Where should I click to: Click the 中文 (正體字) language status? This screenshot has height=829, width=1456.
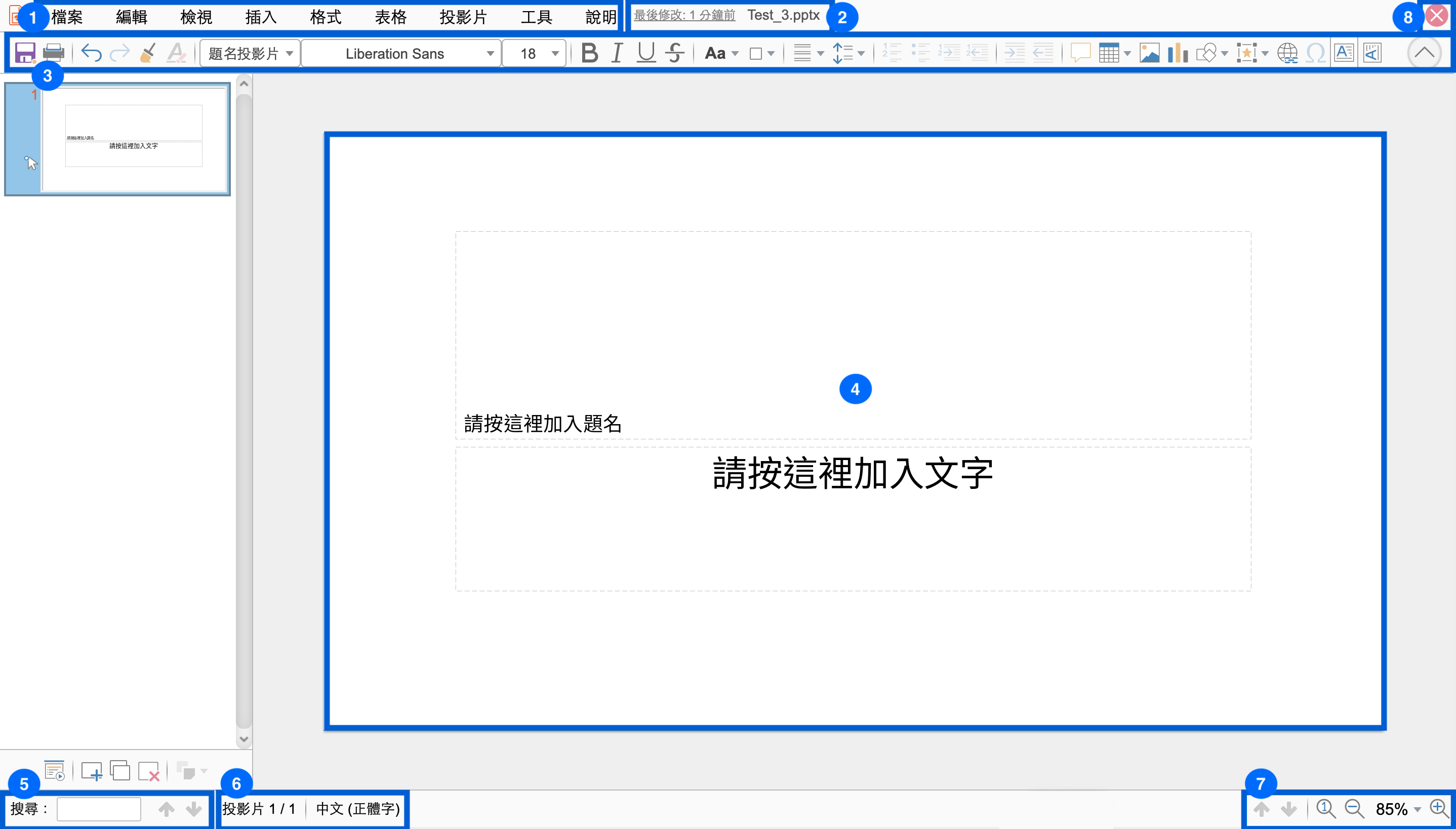(358, 809)
